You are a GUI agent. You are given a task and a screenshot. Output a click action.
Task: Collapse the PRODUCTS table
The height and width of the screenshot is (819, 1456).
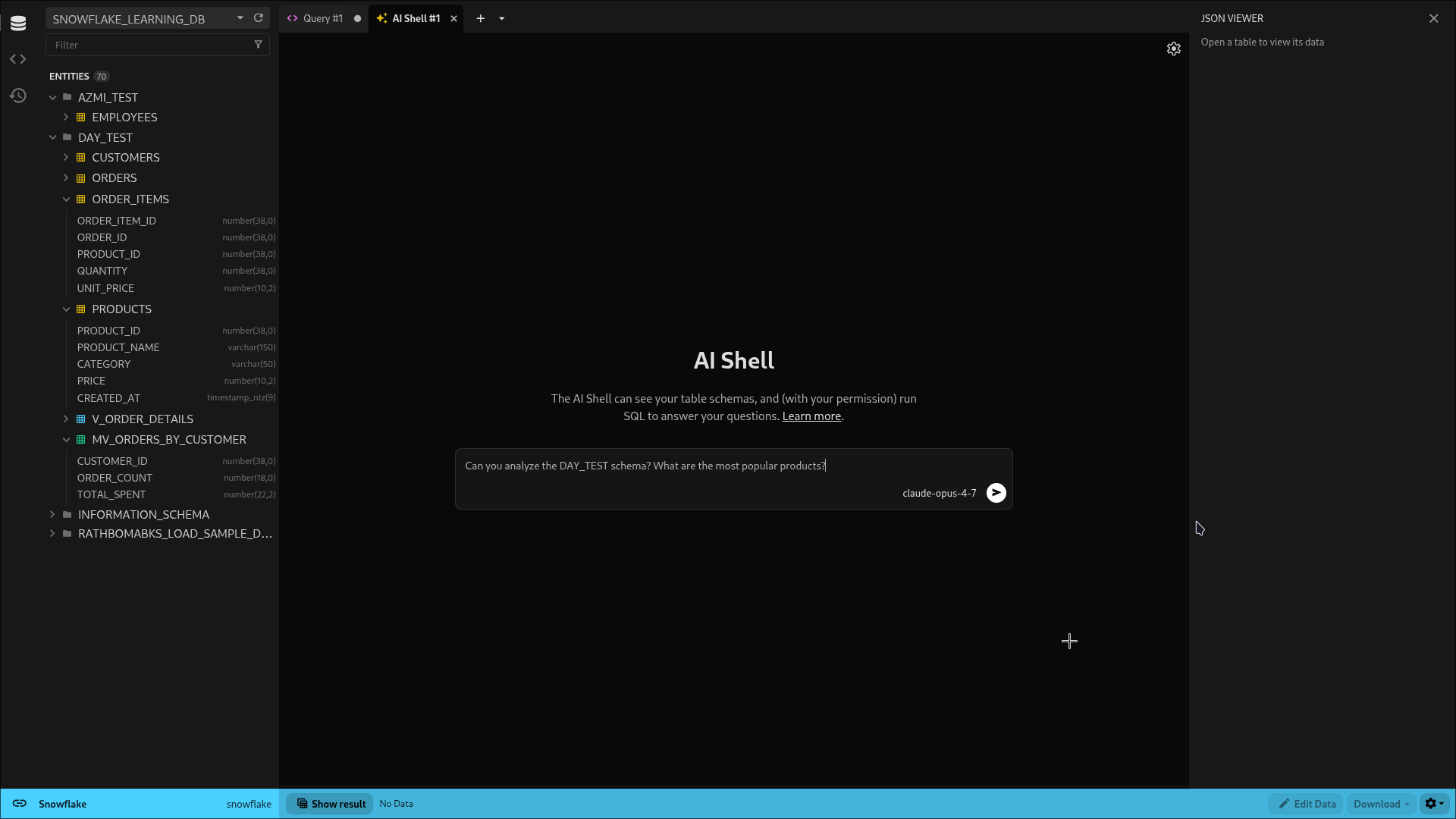[x=66, y=309]
